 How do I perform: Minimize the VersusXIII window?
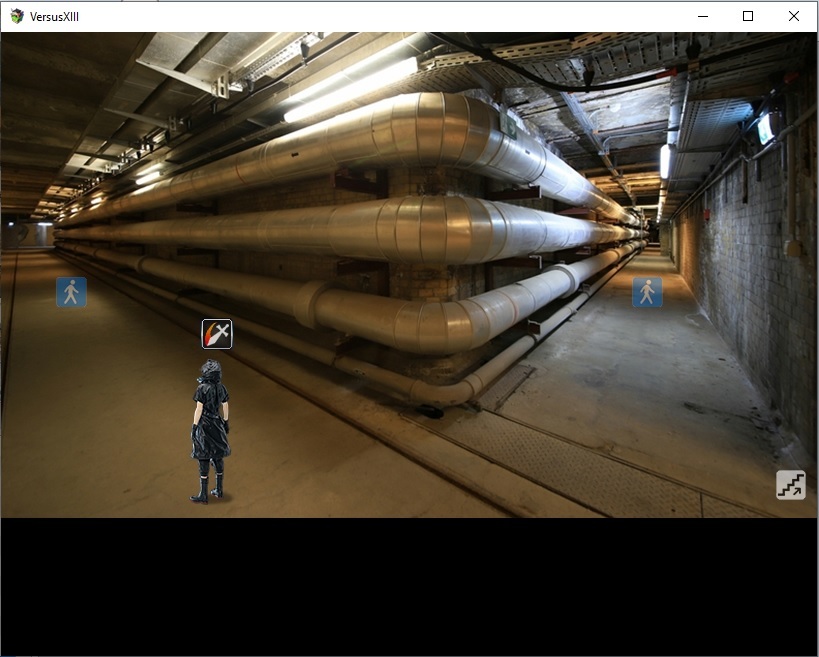[702, 16]
